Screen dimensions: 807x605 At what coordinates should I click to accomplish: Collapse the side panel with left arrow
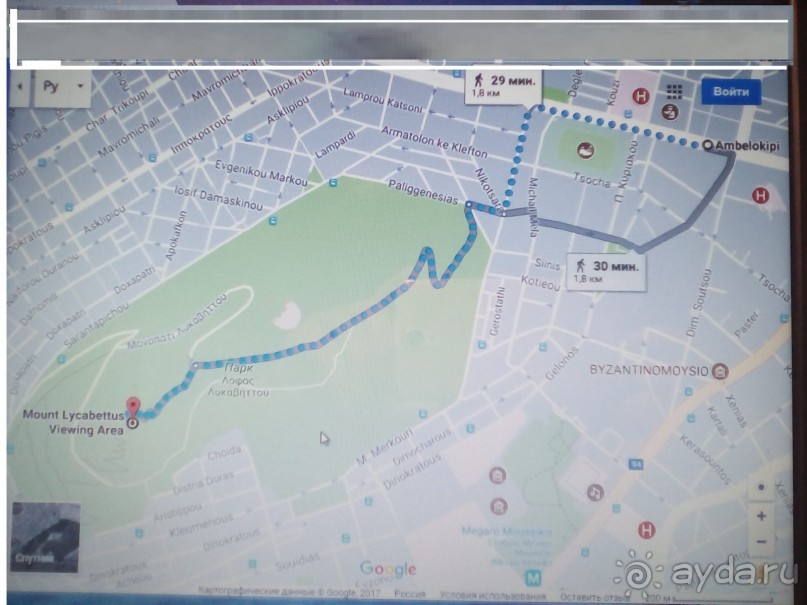tap(19, 86)
